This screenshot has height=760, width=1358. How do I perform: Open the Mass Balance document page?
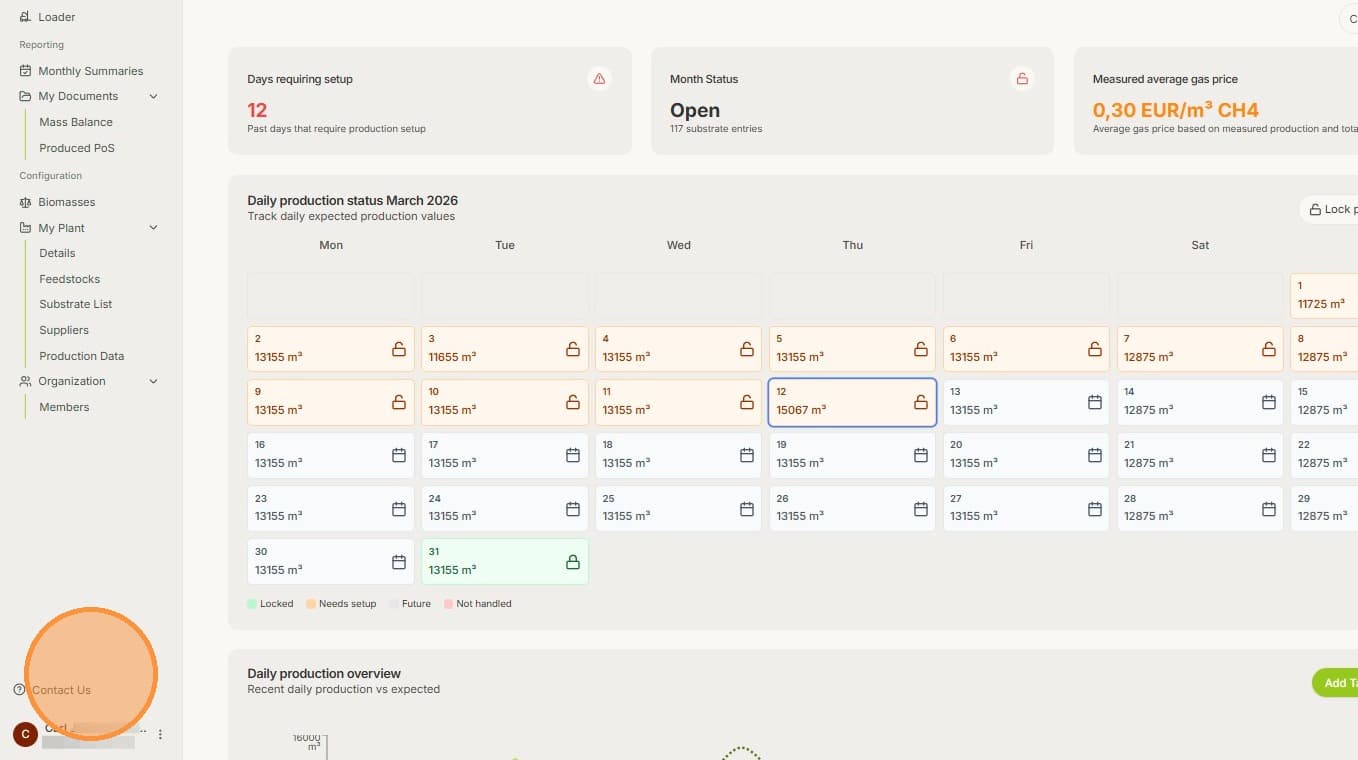(x=76, y=122)
